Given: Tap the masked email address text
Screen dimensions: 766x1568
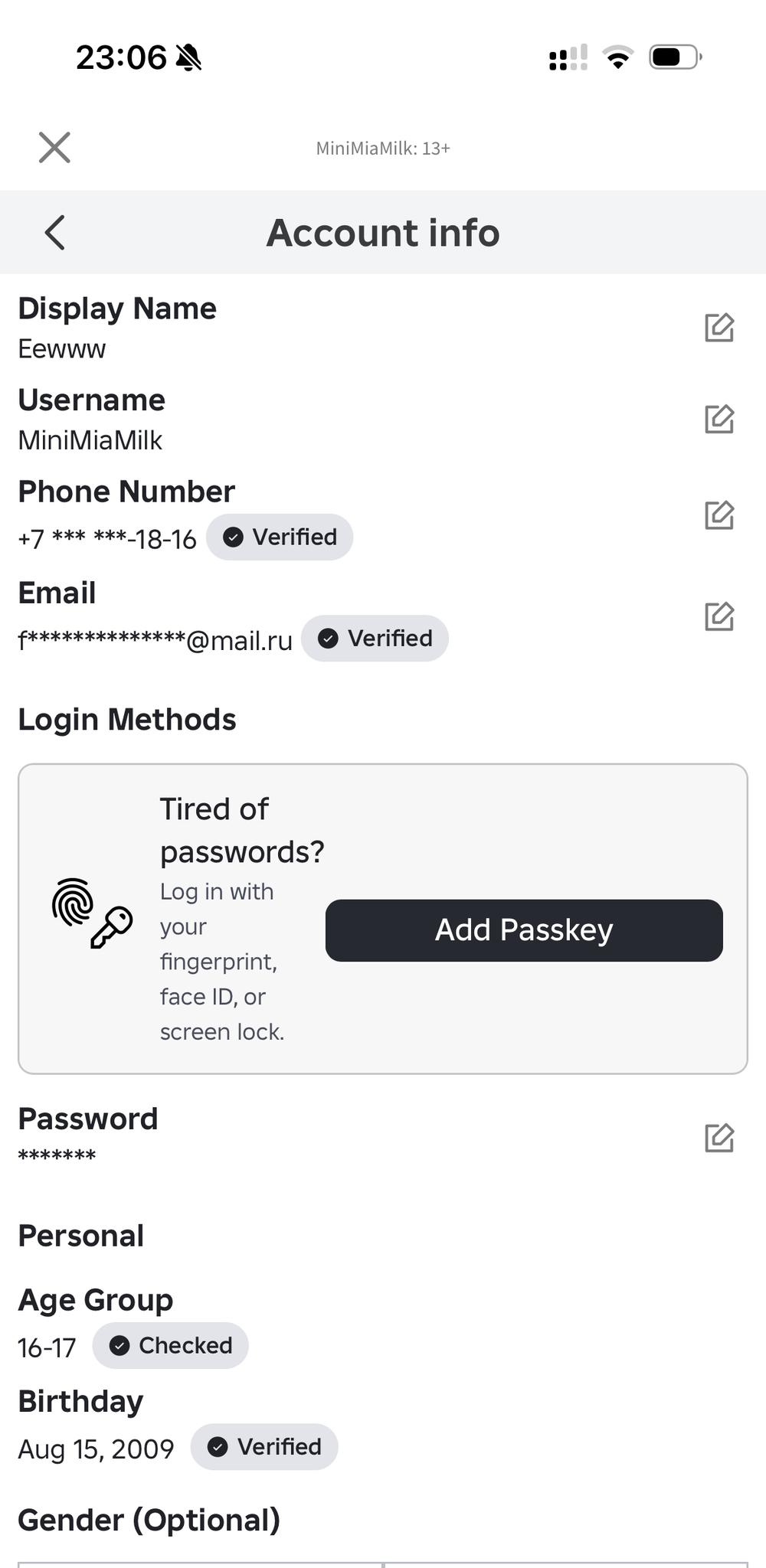Looking at the screenshot, I should point(155,640).
